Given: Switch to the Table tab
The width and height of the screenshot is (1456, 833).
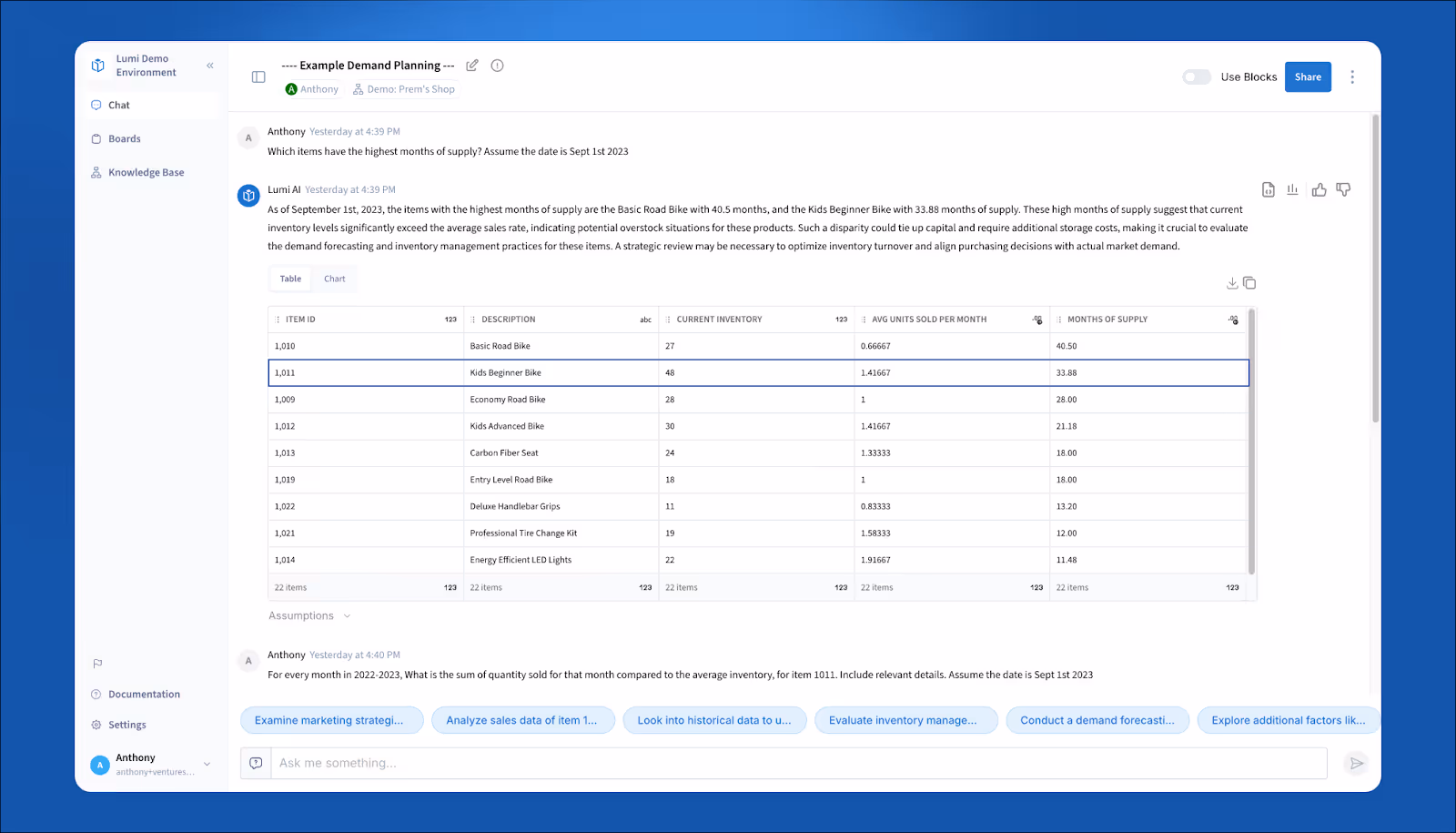Looking at the screenshot, I should 290,279.
